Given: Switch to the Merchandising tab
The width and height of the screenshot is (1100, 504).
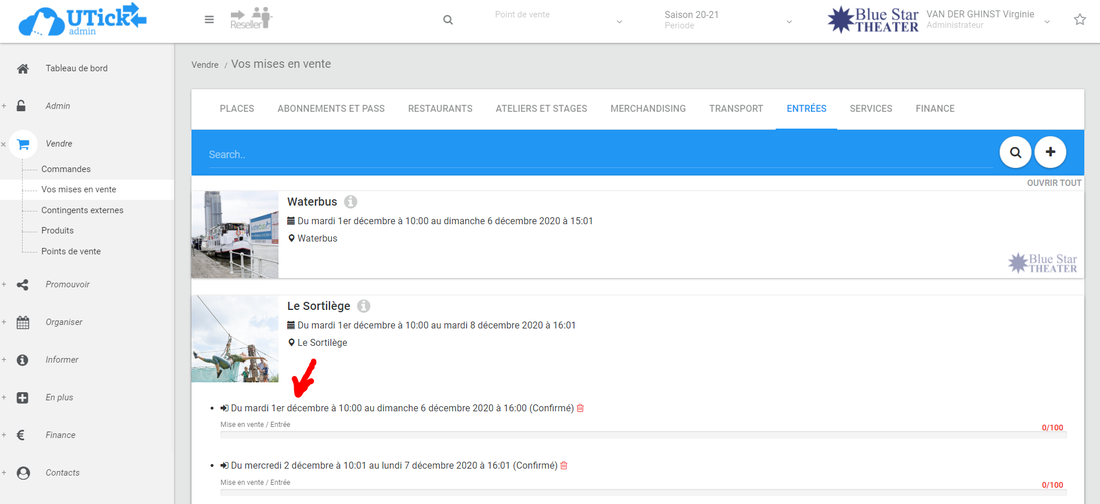Looking at the screenshot, I should click(x=648, y=109).
